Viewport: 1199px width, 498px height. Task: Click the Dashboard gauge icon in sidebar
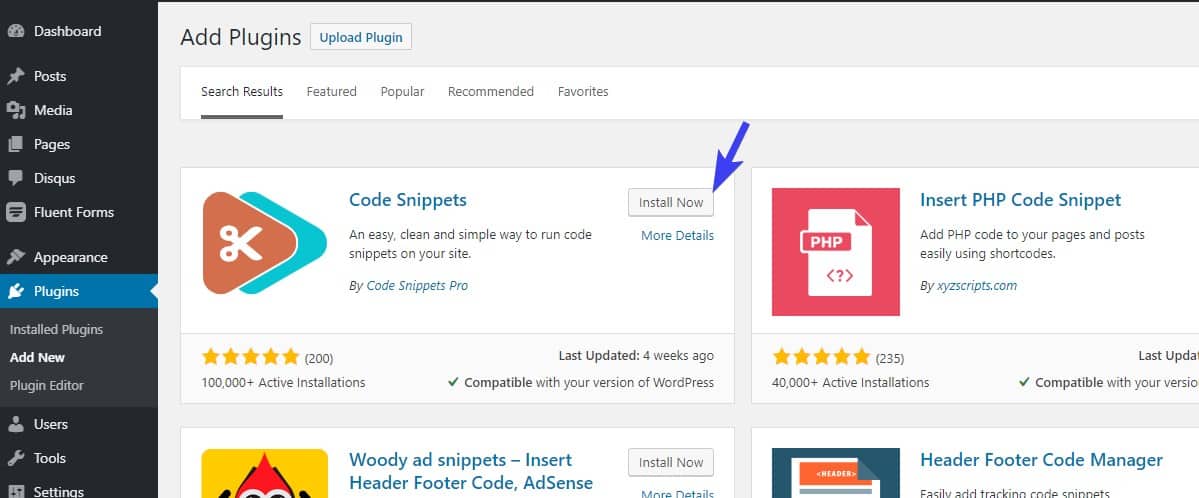(x=15, y=31)
